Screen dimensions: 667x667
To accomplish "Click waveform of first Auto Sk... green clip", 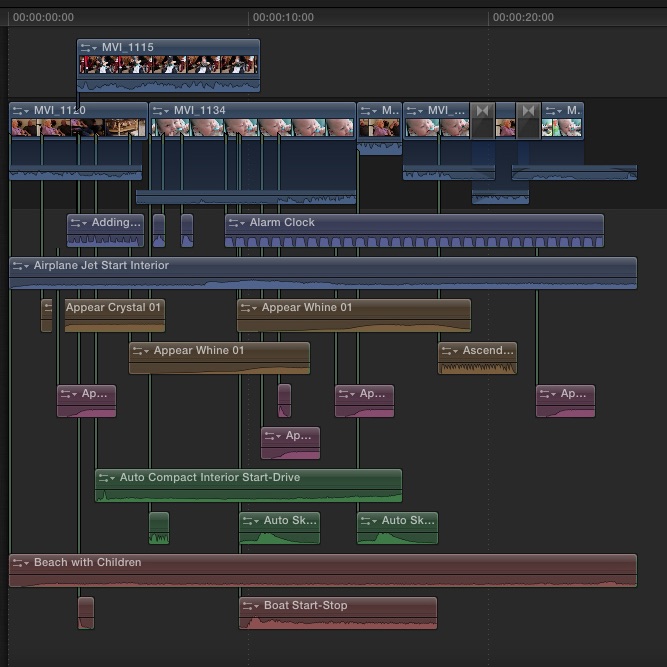I will coord(279,537).
